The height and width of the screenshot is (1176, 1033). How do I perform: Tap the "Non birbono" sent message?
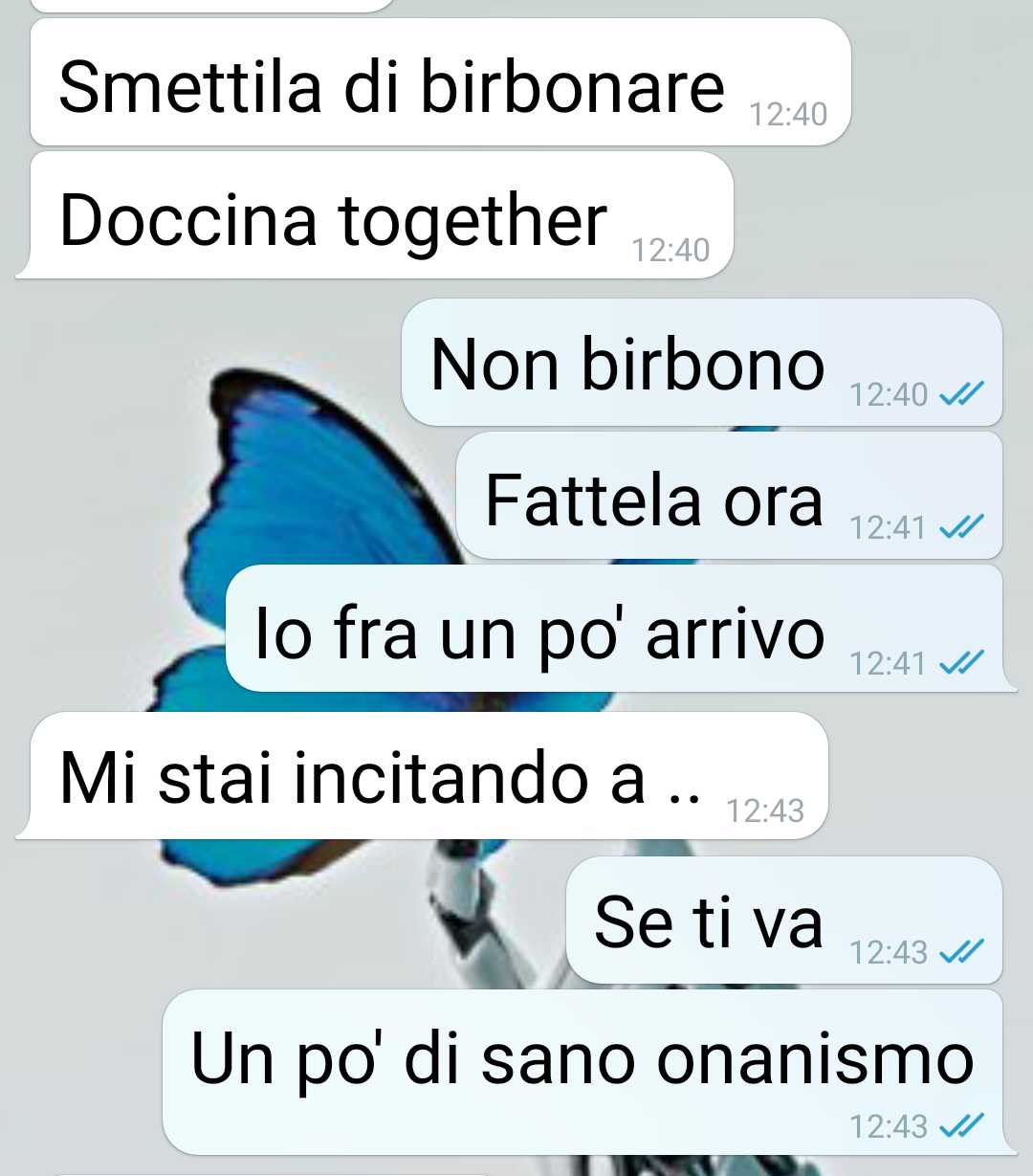(x=702, y=363)
